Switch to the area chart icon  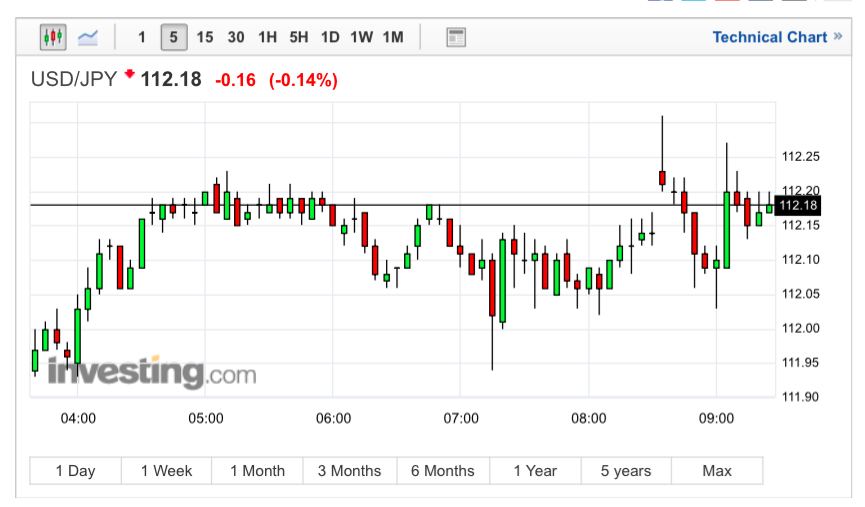[88, 38]
